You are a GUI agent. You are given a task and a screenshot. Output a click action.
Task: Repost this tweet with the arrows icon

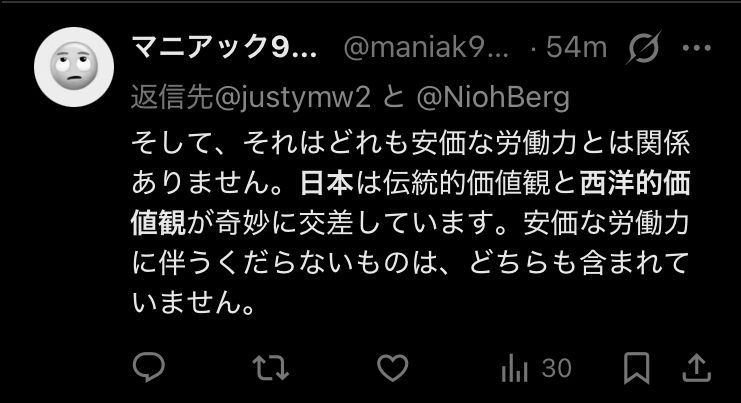(x=270, y=368)
